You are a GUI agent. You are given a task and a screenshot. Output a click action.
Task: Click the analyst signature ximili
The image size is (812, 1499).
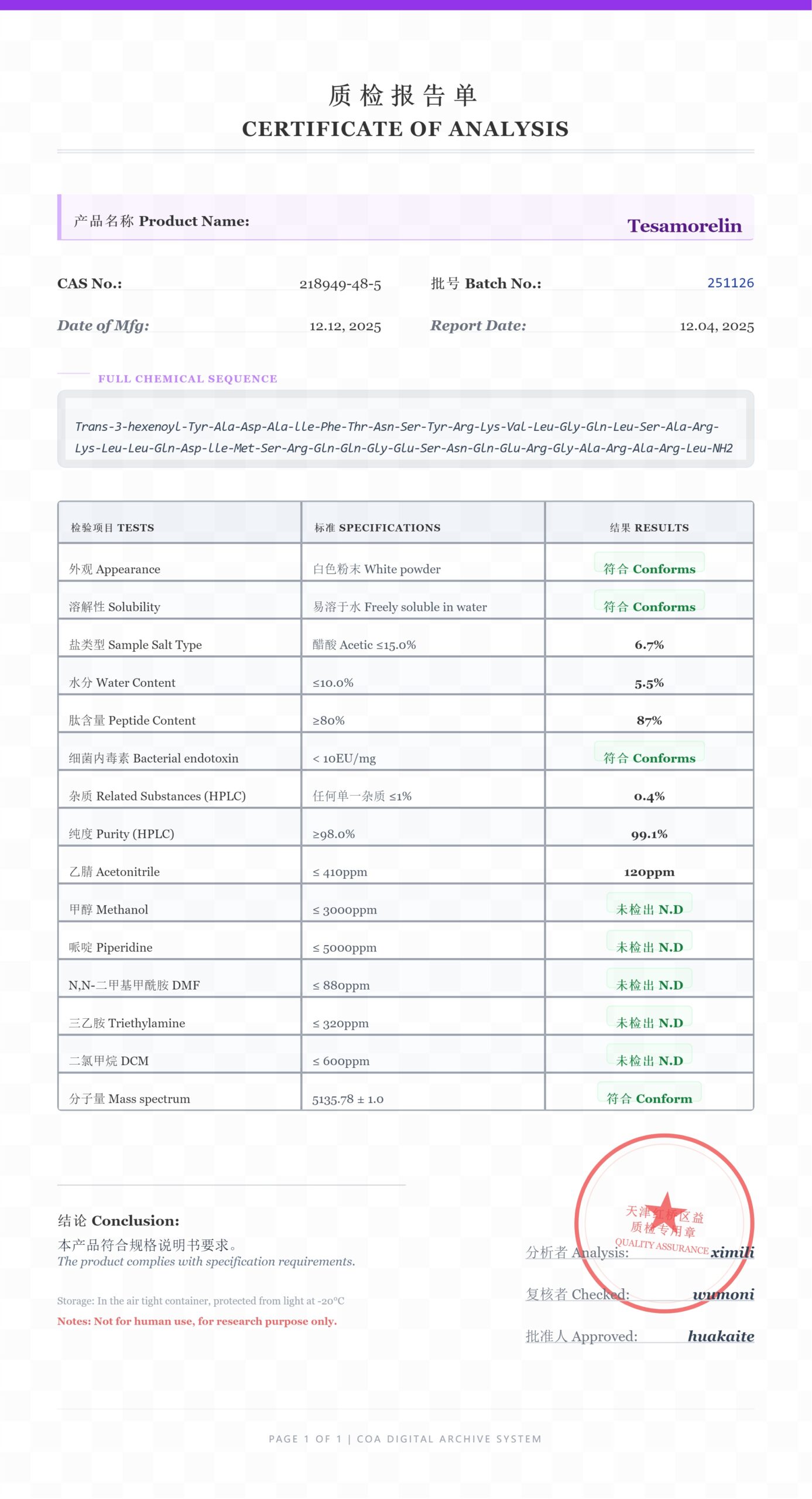(732, 1252)
